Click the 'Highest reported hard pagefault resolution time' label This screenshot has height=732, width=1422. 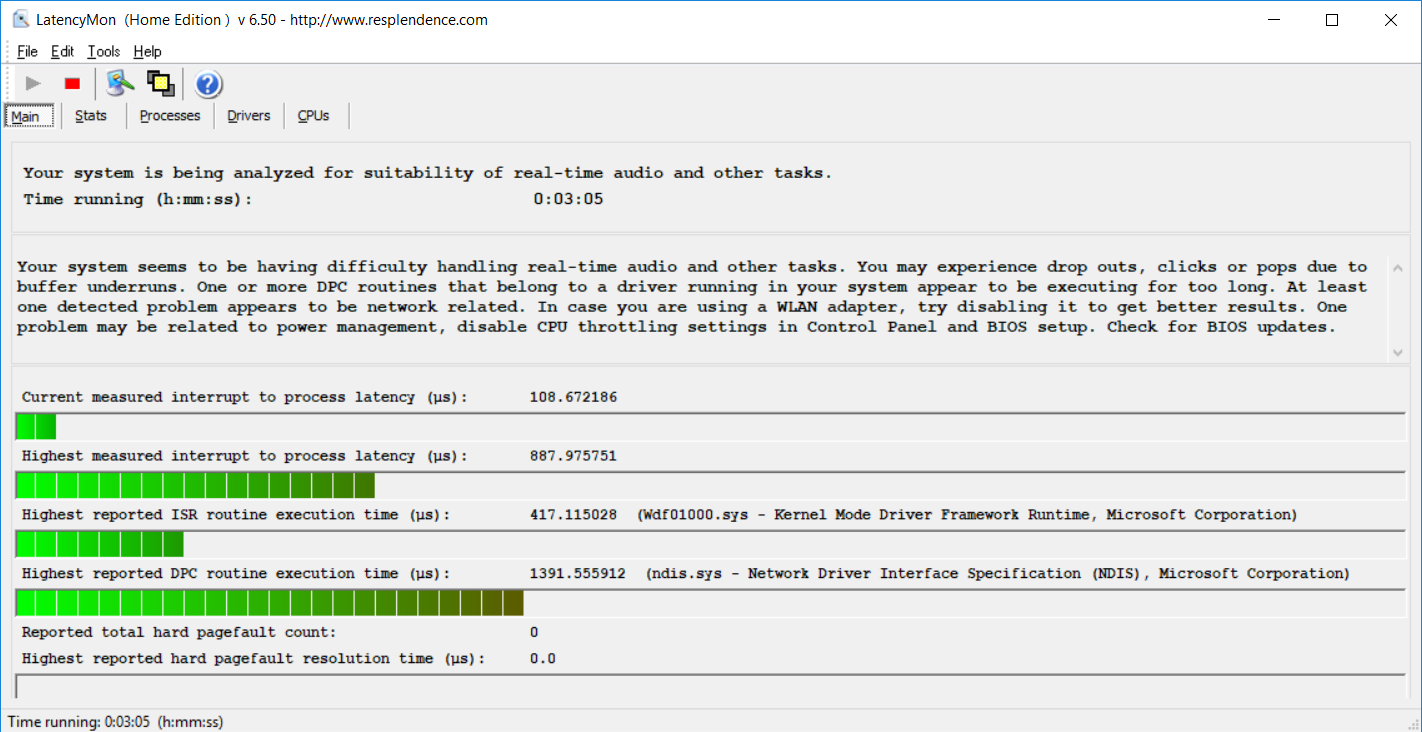point(253,659)
